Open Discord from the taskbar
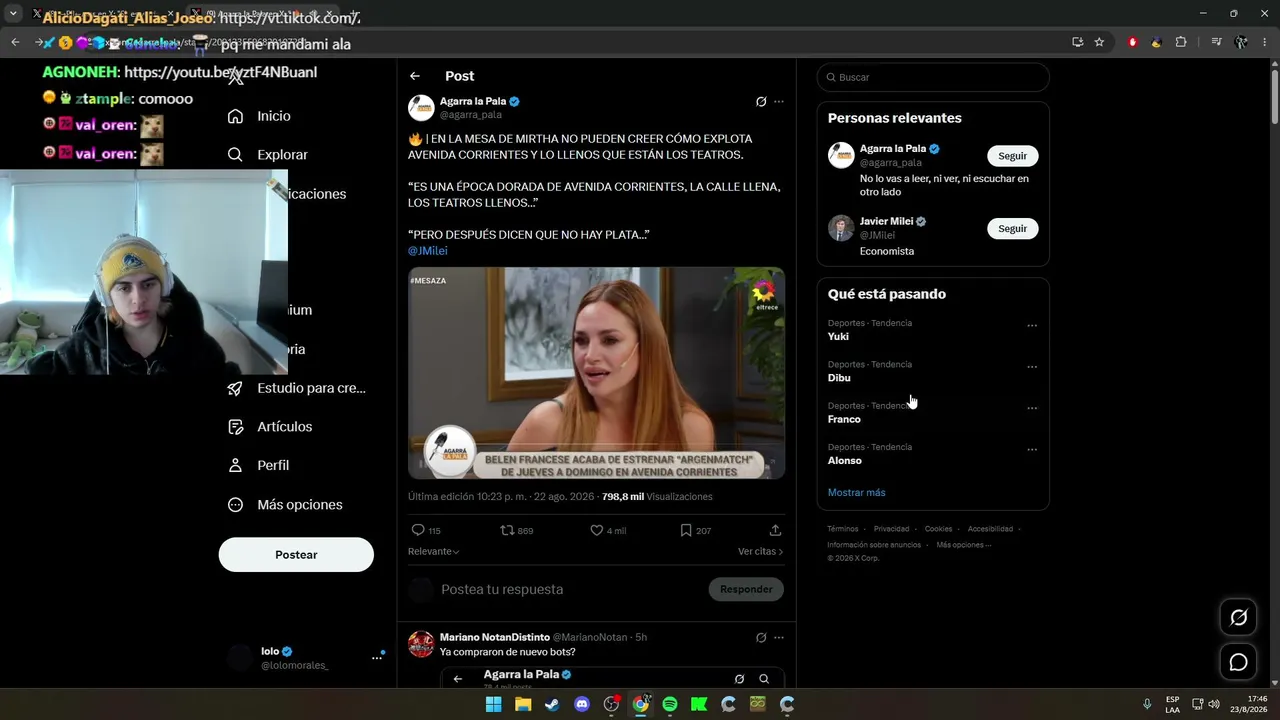Viewport: 1280px width, 720px height. 582,704
